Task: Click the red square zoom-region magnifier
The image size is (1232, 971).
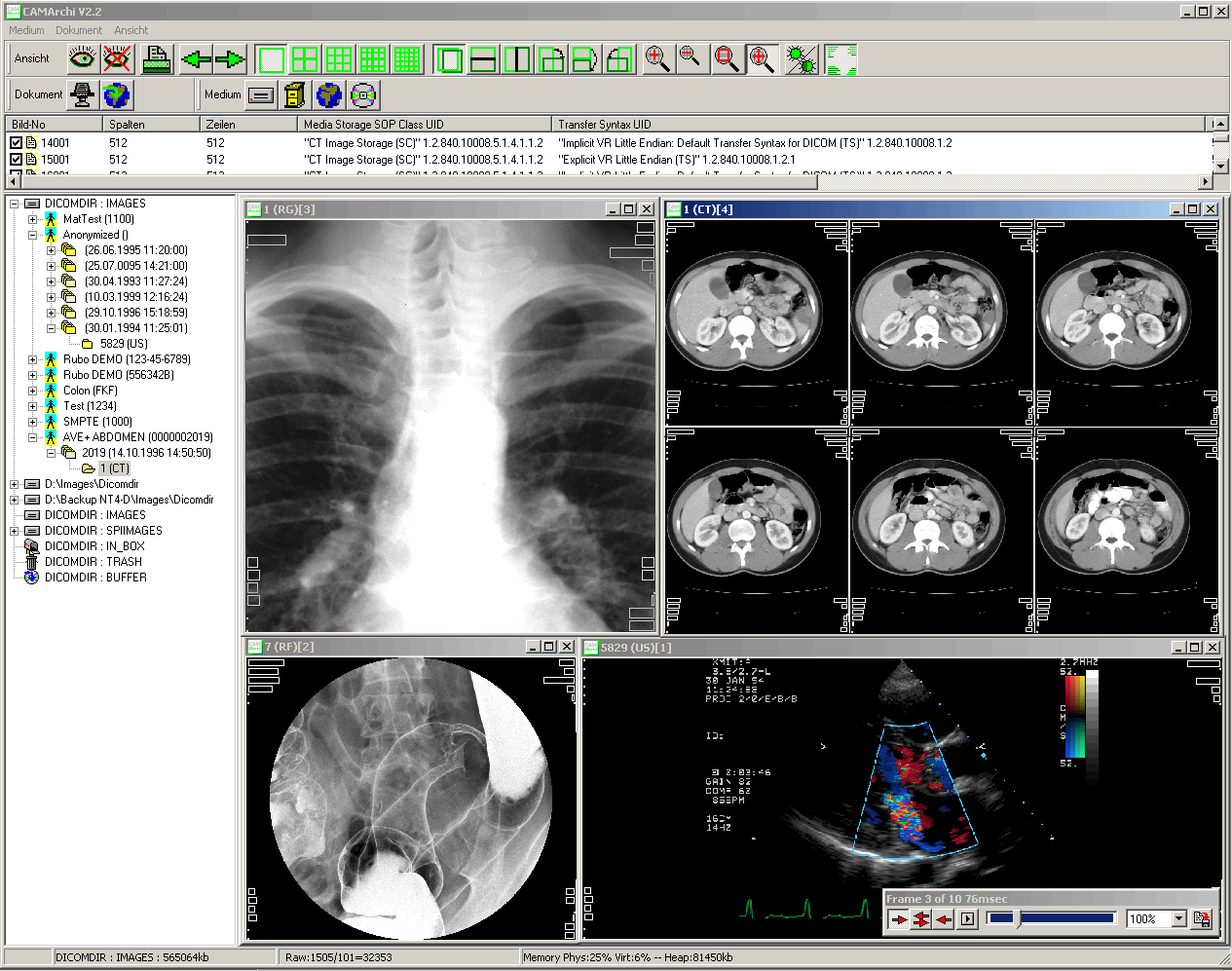Action: [727, 59]
